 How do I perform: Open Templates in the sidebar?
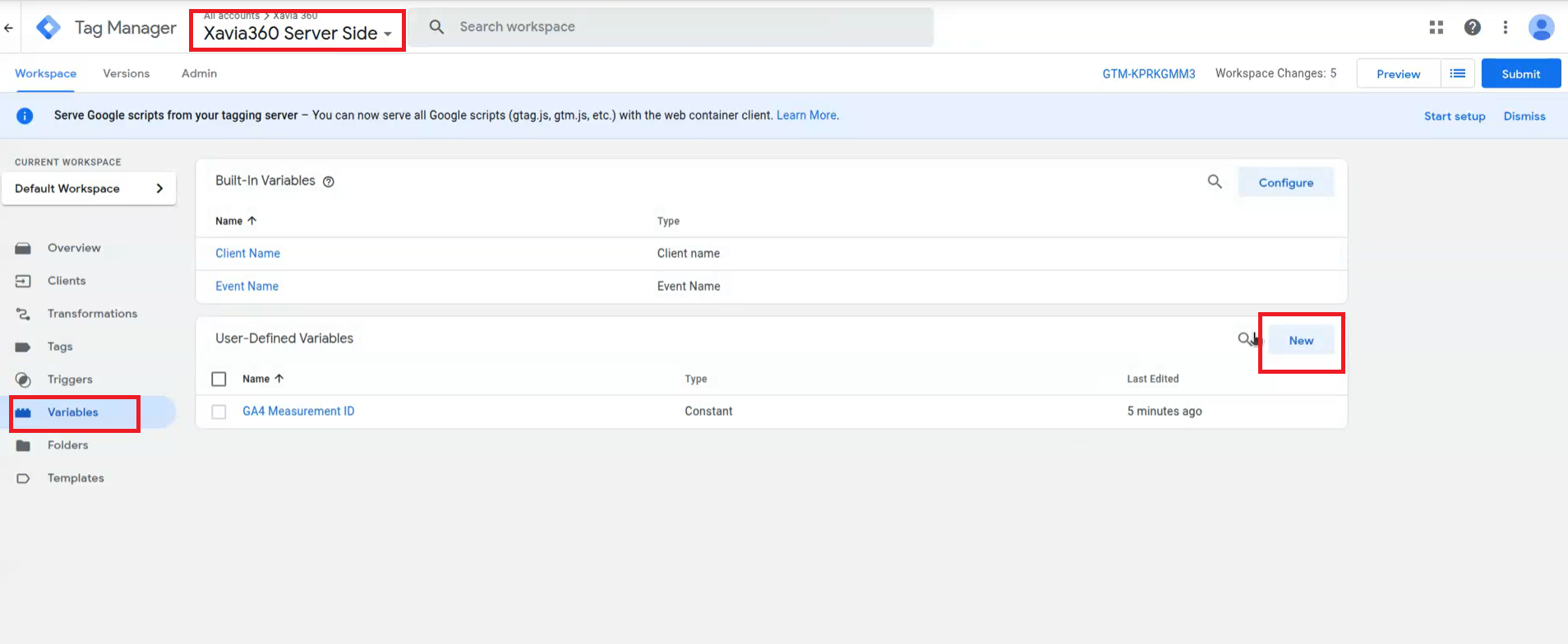click(76, 478)
